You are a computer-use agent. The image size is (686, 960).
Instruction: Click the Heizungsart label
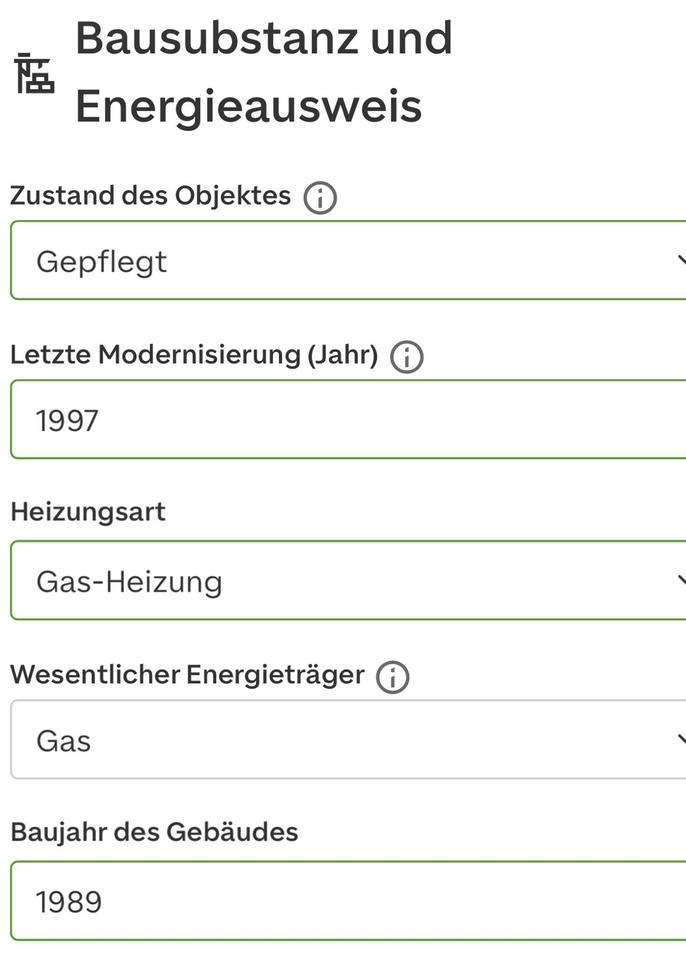coord(88,512)
